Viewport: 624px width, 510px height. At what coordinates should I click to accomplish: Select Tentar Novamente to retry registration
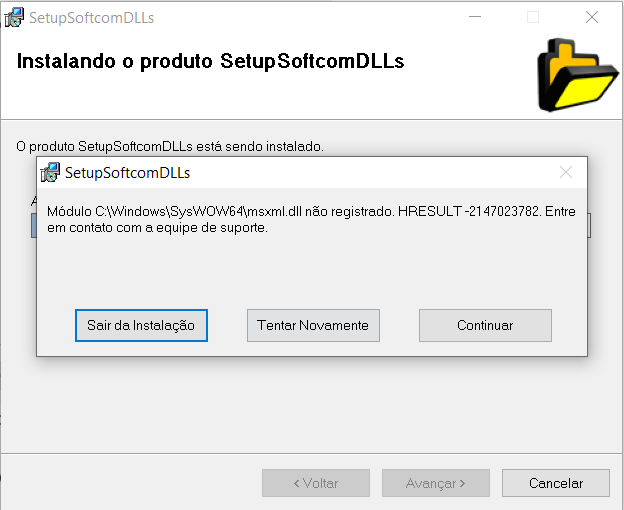[x=313, y=325]
